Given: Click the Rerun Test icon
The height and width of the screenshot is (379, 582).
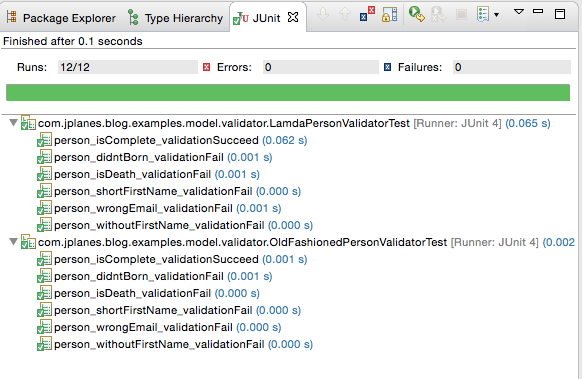Looking at the screenshot, I should point(416,14).
